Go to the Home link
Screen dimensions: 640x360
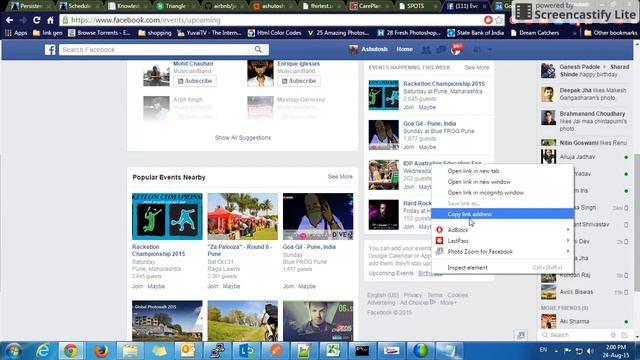point(404,49)
